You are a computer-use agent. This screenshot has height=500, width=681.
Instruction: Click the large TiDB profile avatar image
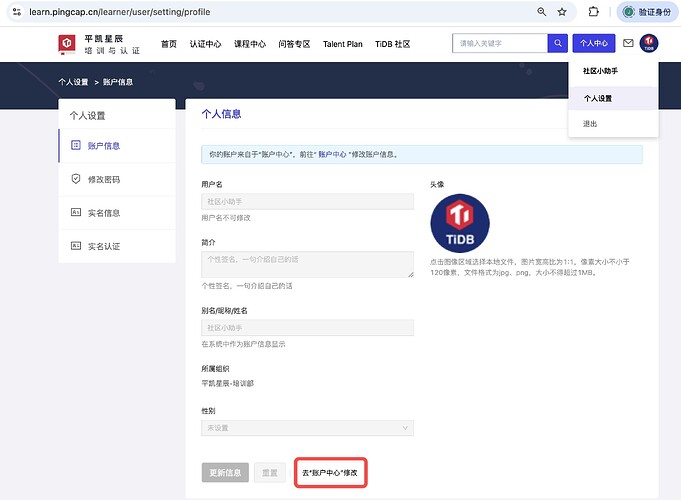[x=460, y=223]
